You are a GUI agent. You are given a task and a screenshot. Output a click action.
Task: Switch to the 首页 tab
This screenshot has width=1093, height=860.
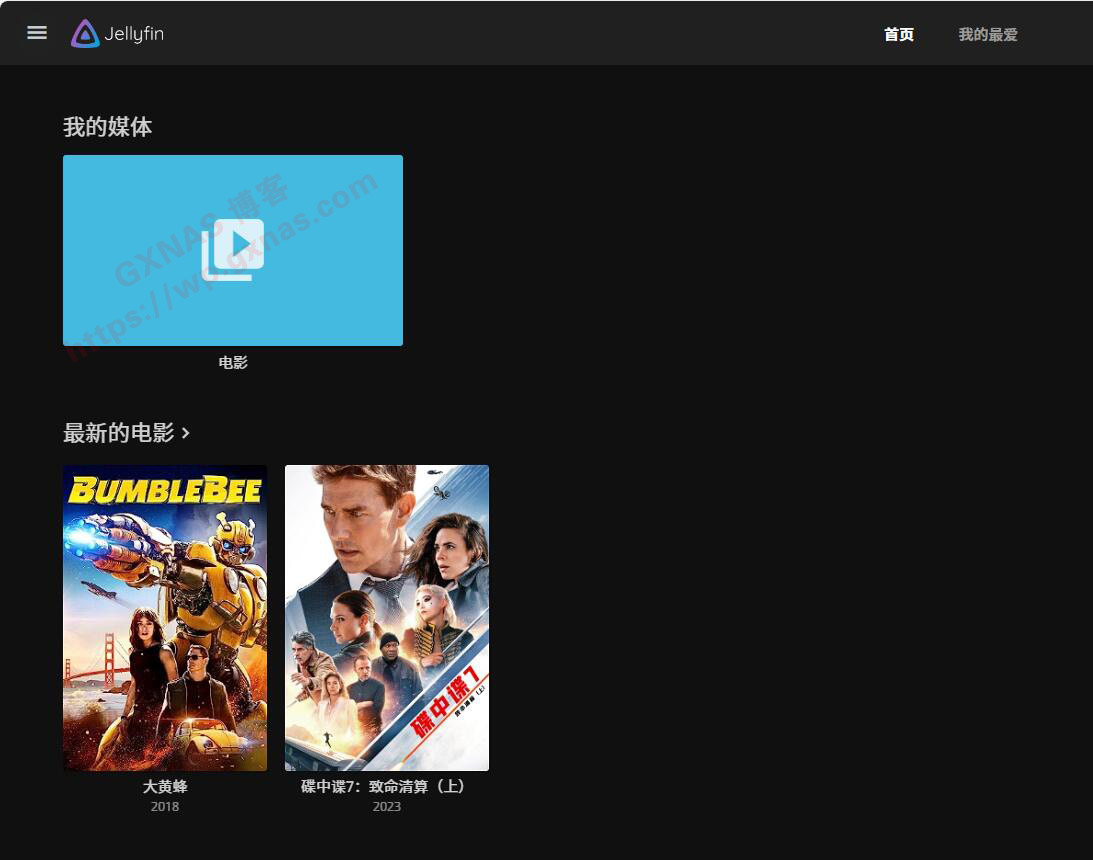[x=898, y=34]
